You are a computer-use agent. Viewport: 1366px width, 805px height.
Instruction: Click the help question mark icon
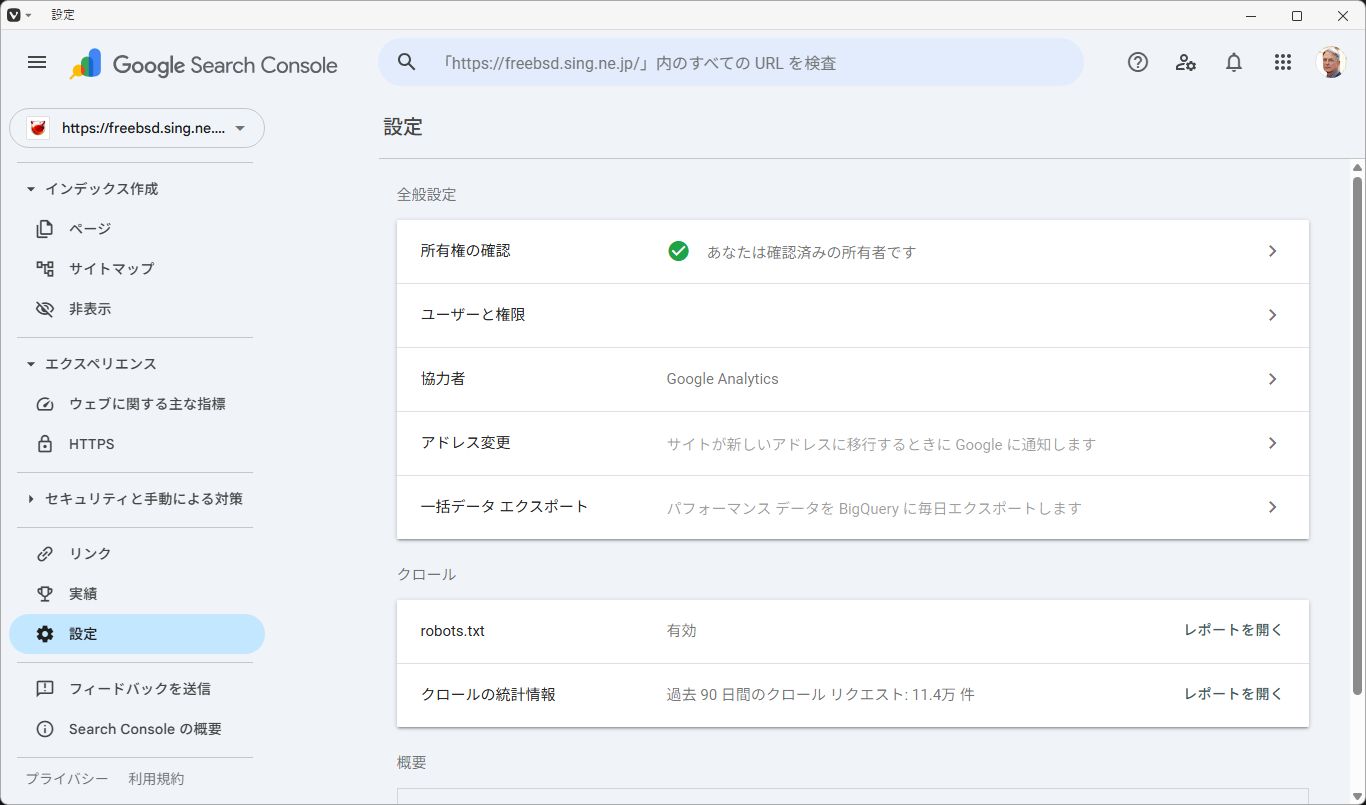click(x=1138, y=62)
